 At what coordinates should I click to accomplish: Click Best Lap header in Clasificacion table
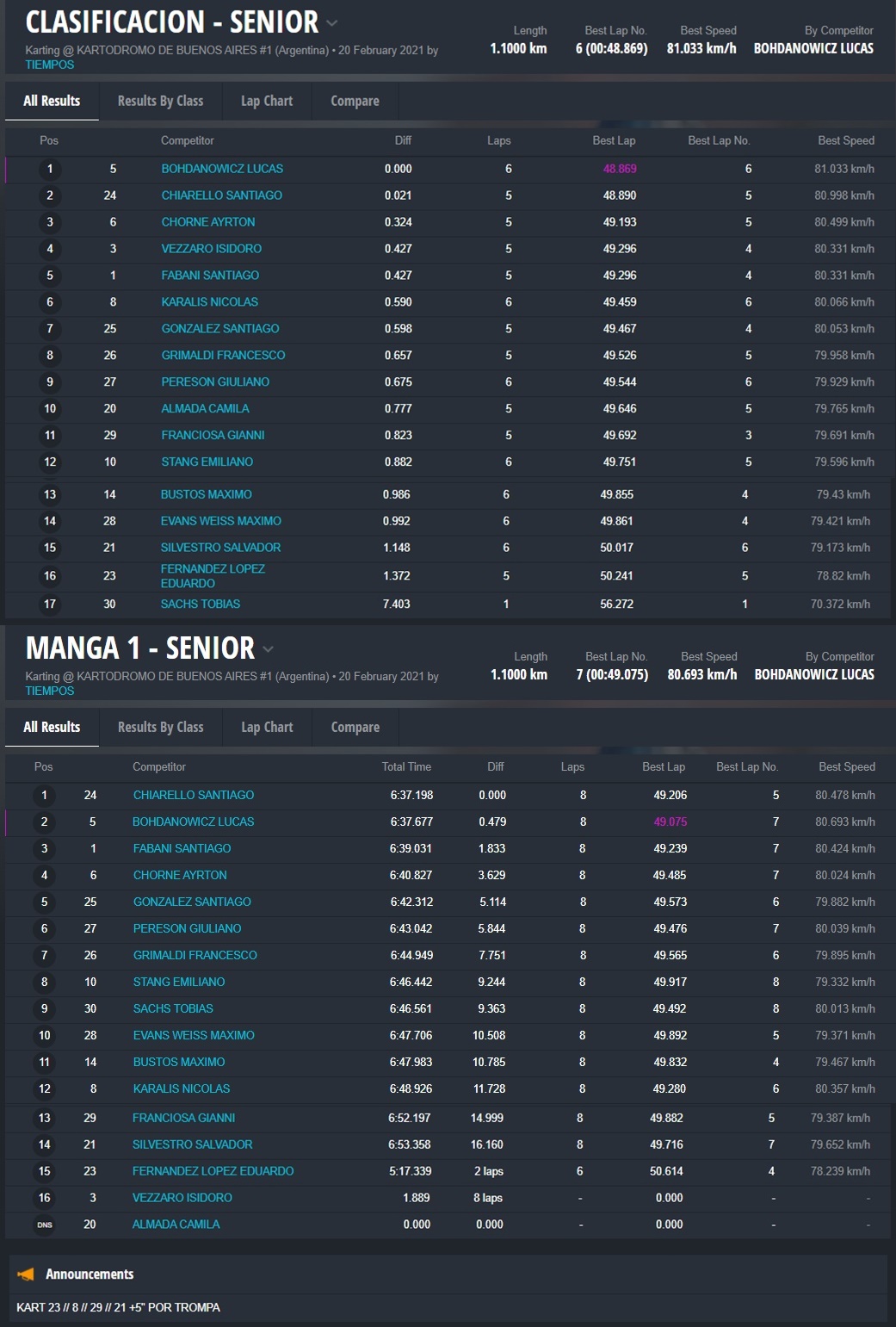tap(614, 140)
